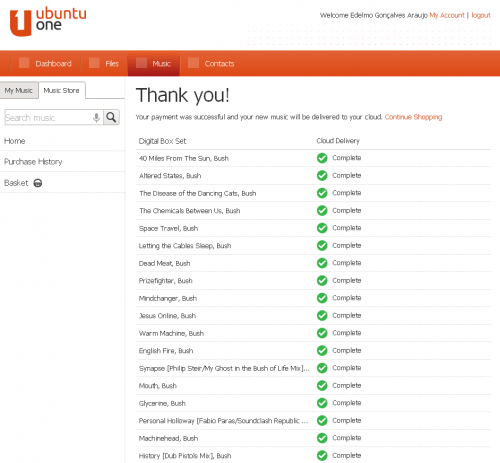Image resolution: width=500 pixels, height=463 pixels.
Task: Click green check for Machinehead
Action: tap(322, 438)
